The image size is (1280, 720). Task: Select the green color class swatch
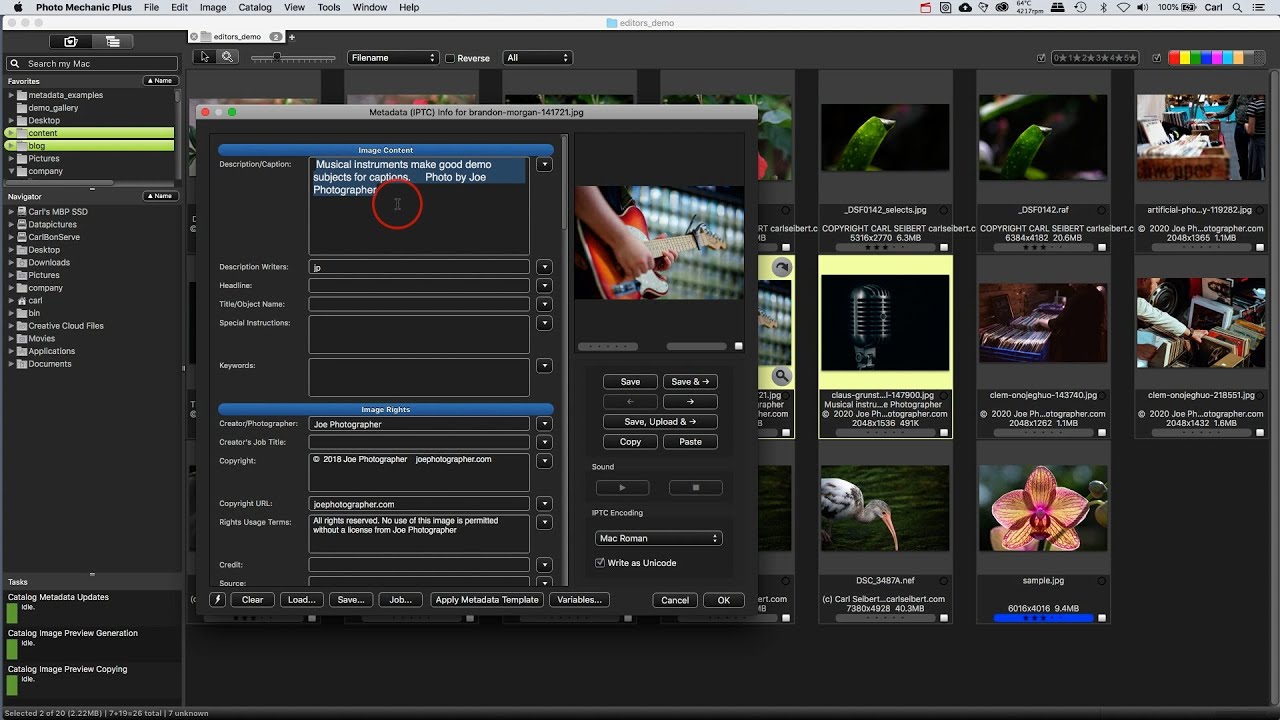coord(1195,58)
